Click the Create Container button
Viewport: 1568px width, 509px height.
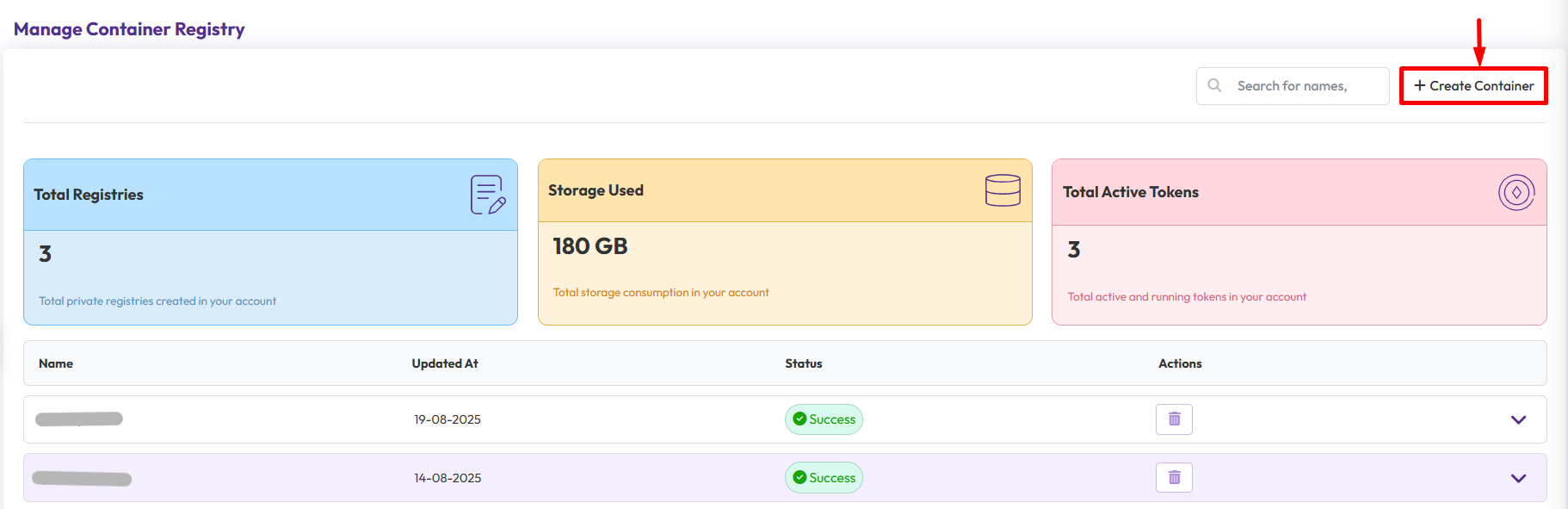click(x=1472, y=86)
